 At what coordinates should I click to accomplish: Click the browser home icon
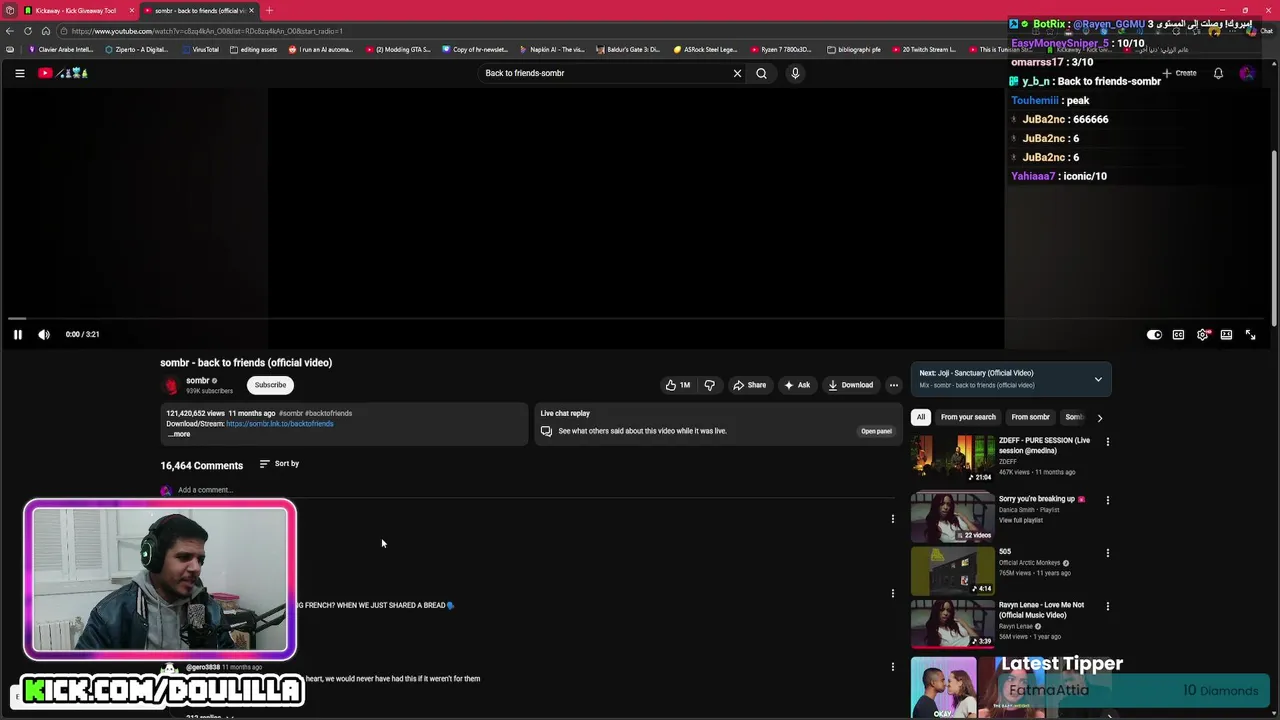[45, 31]
